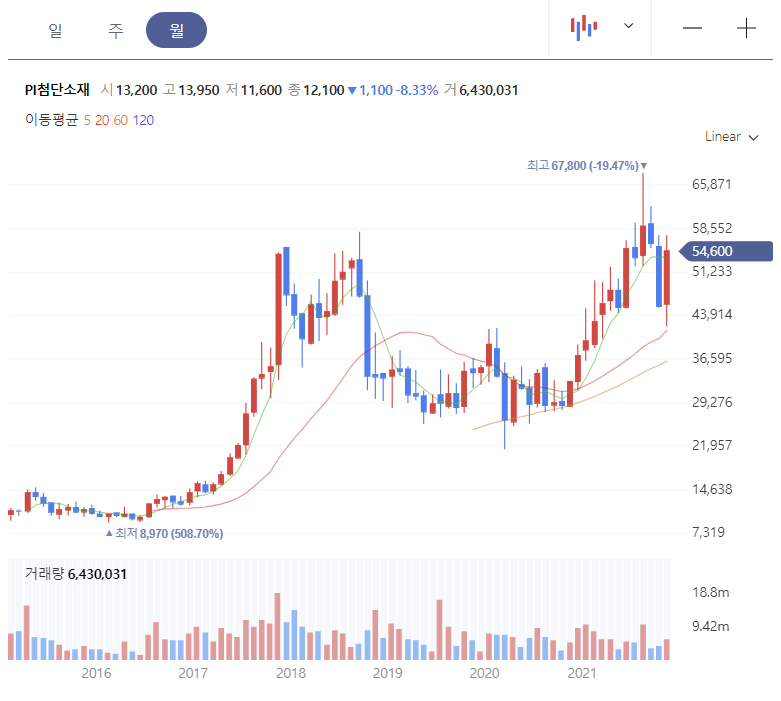781x701 pixels.
Task: Click the closing price 12,100 value
Action: pos(324,90)
